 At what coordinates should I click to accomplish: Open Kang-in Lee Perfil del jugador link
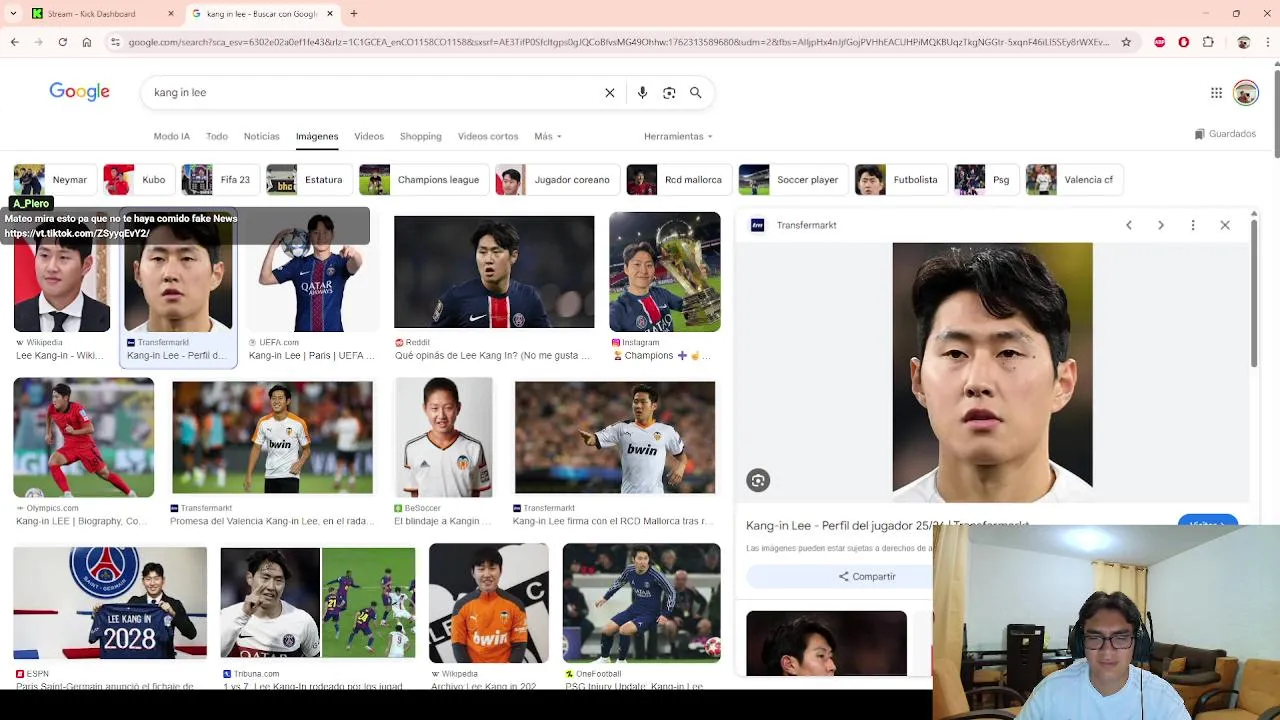(887, 525)
